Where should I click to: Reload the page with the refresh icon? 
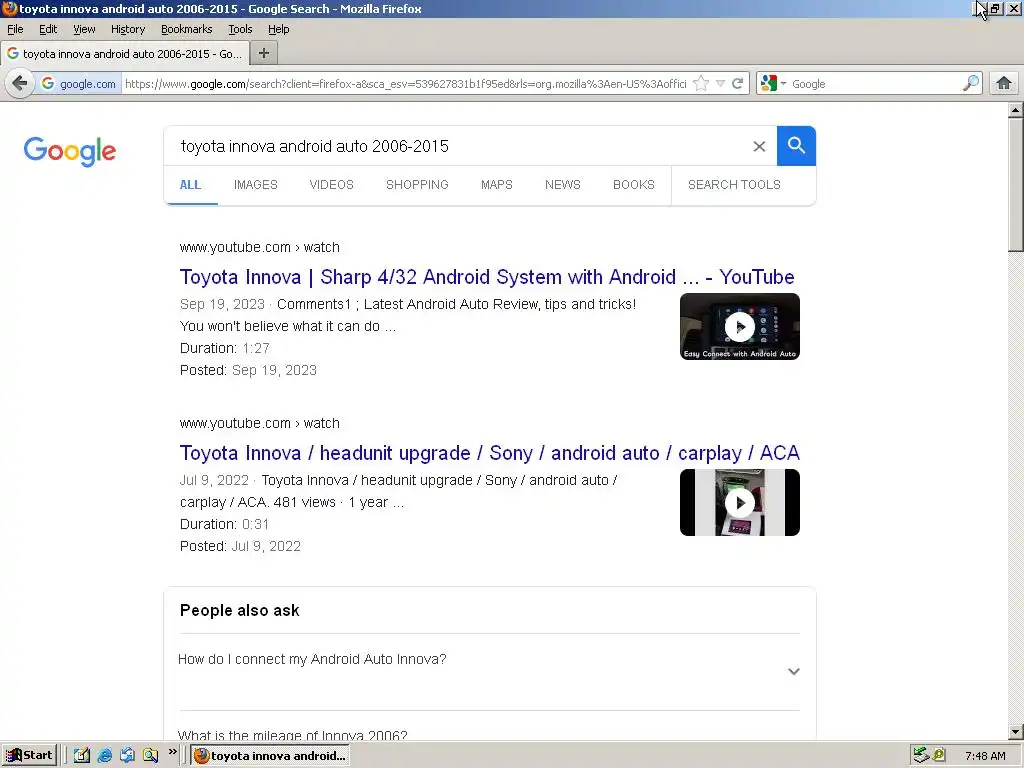(x=738, y=84)
